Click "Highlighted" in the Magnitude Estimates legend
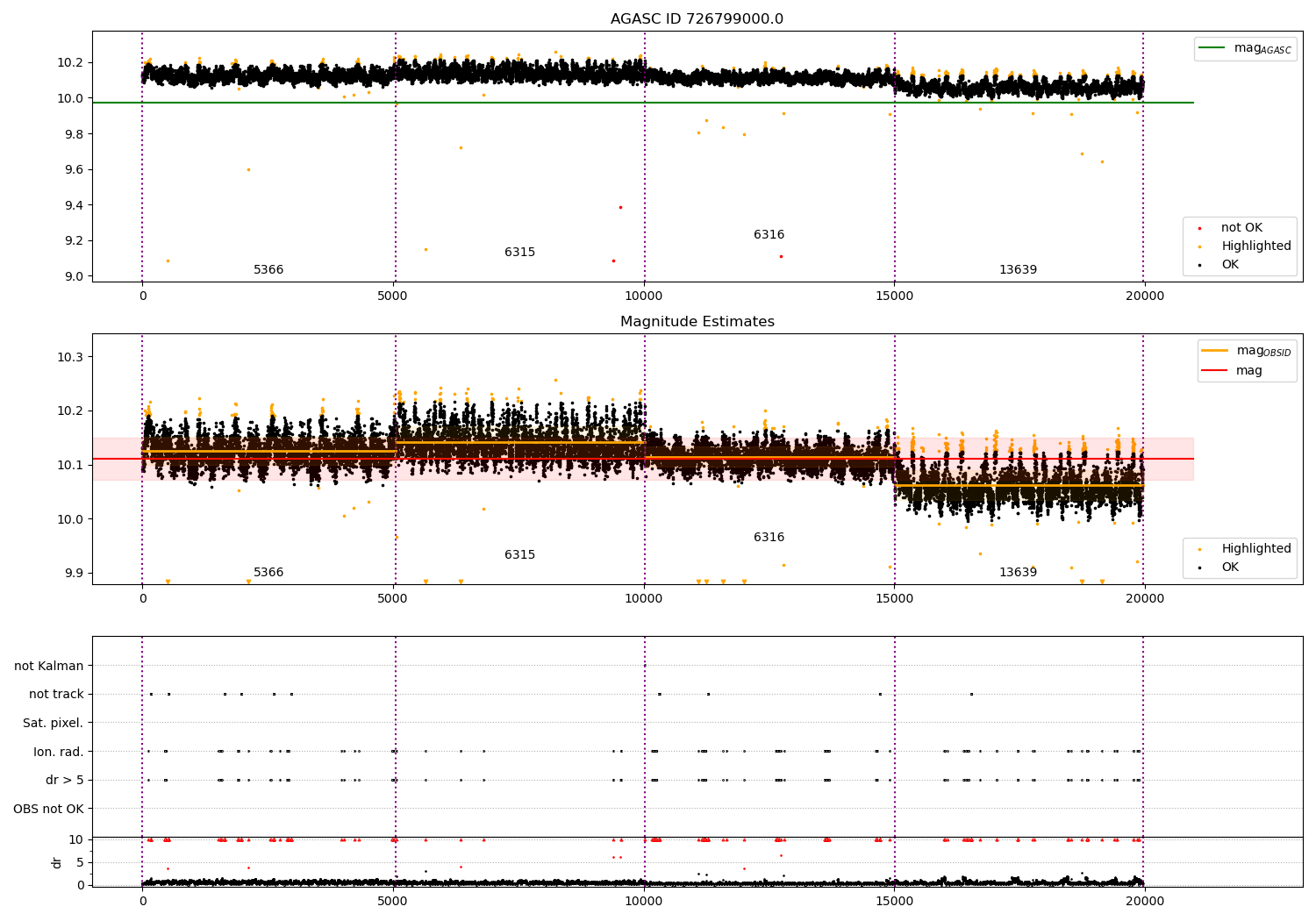Screen dimensions: 1316x921 click(1255, 549)
